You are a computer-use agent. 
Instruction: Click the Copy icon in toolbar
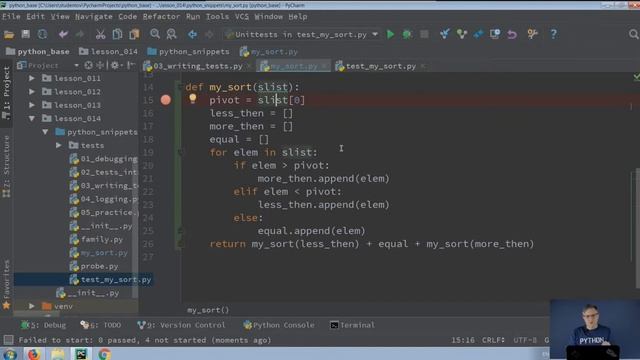pyautogui.click(x=117, y=34)
